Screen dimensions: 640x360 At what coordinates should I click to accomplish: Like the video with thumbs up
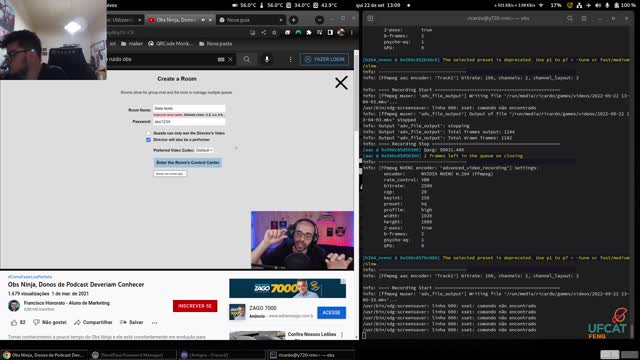point(18,322)
